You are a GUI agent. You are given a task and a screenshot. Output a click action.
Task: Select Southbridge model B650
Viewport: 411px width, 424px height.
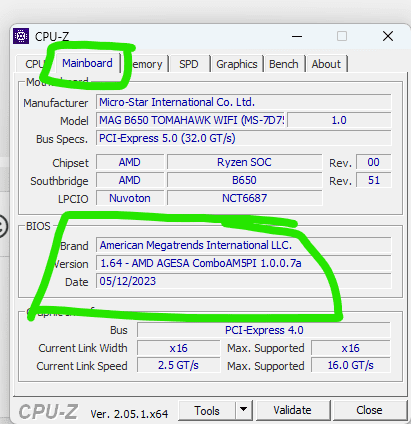(x=244, y=180)
